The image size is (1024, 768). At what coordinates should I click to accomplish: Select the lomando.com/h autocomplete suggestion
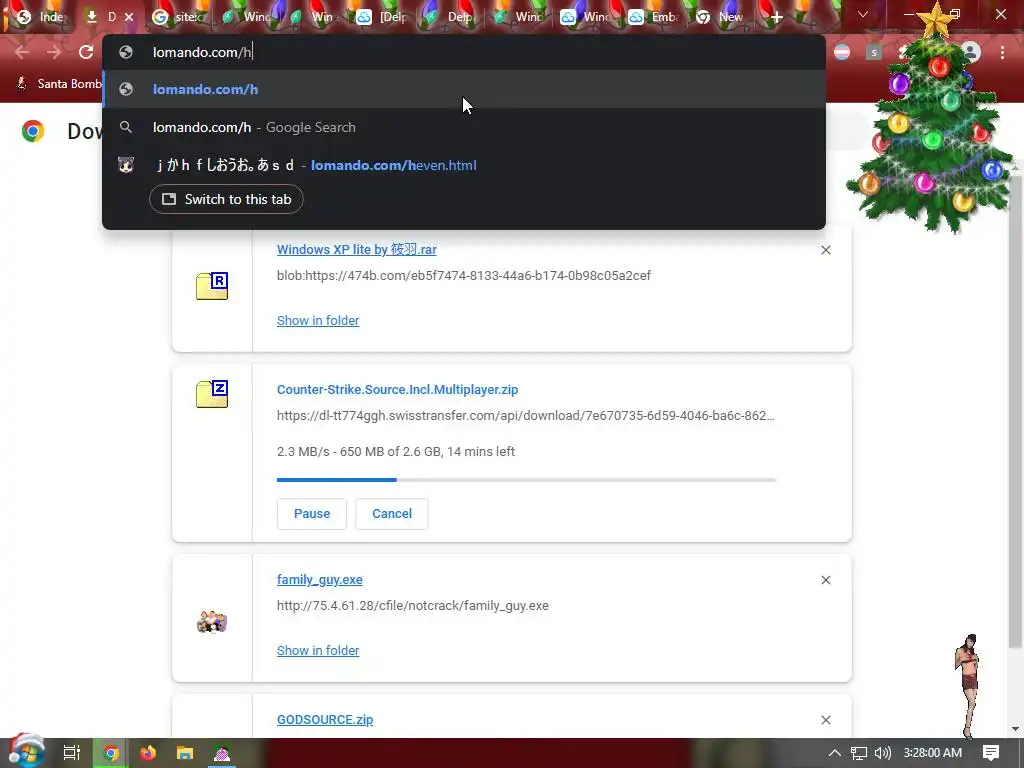tap(464, 89)
